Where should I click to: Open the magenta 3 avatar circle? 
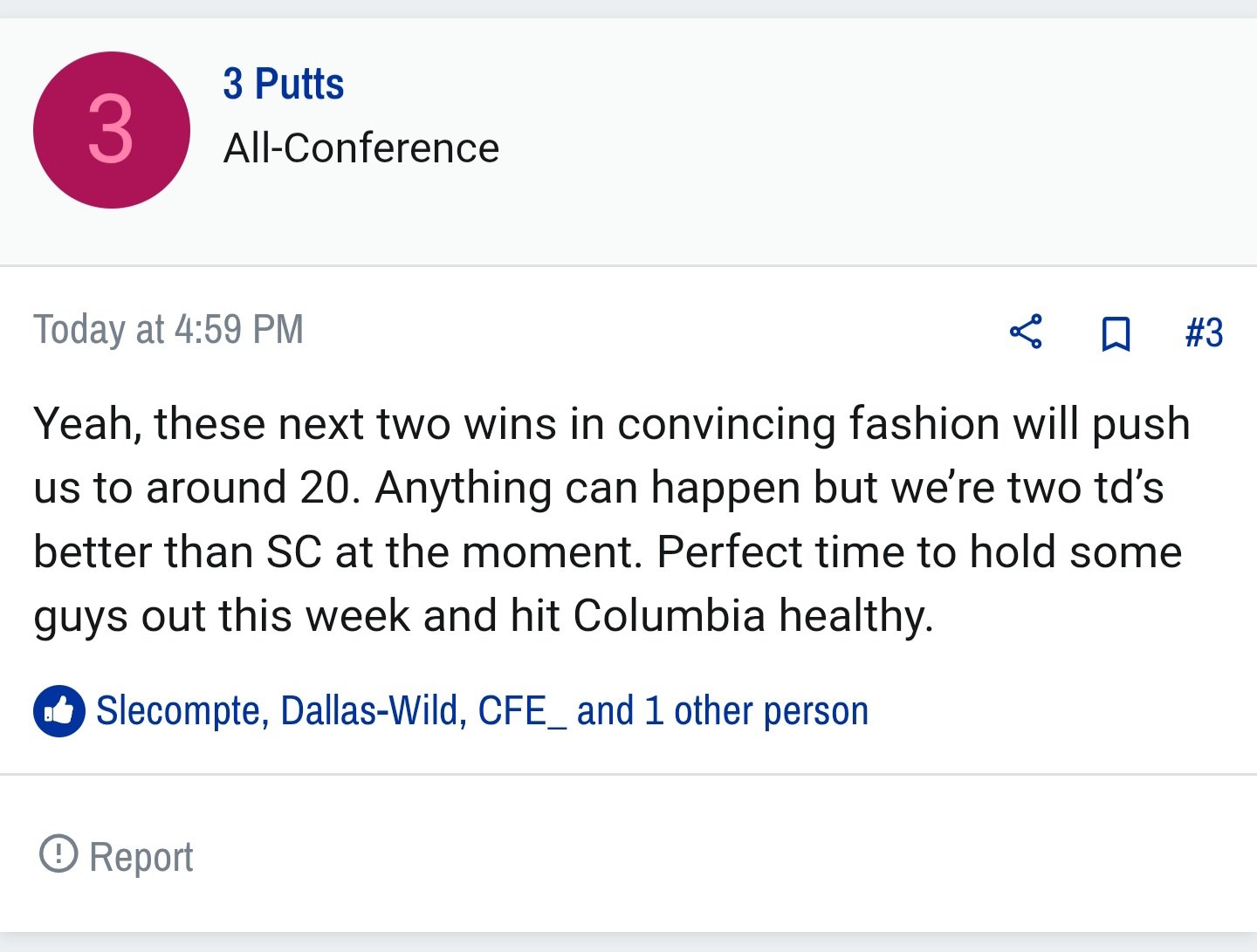tap(112, 130)
